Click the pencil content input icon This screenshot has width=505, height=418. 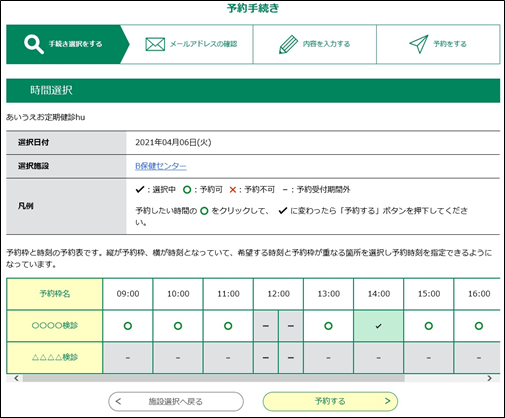tap(288, 44)
